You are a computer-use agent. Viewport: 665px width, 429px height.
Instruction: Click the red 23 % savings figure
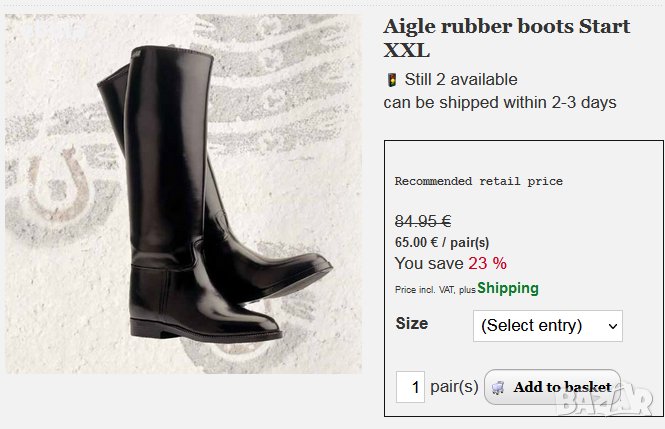click(488, 263)
